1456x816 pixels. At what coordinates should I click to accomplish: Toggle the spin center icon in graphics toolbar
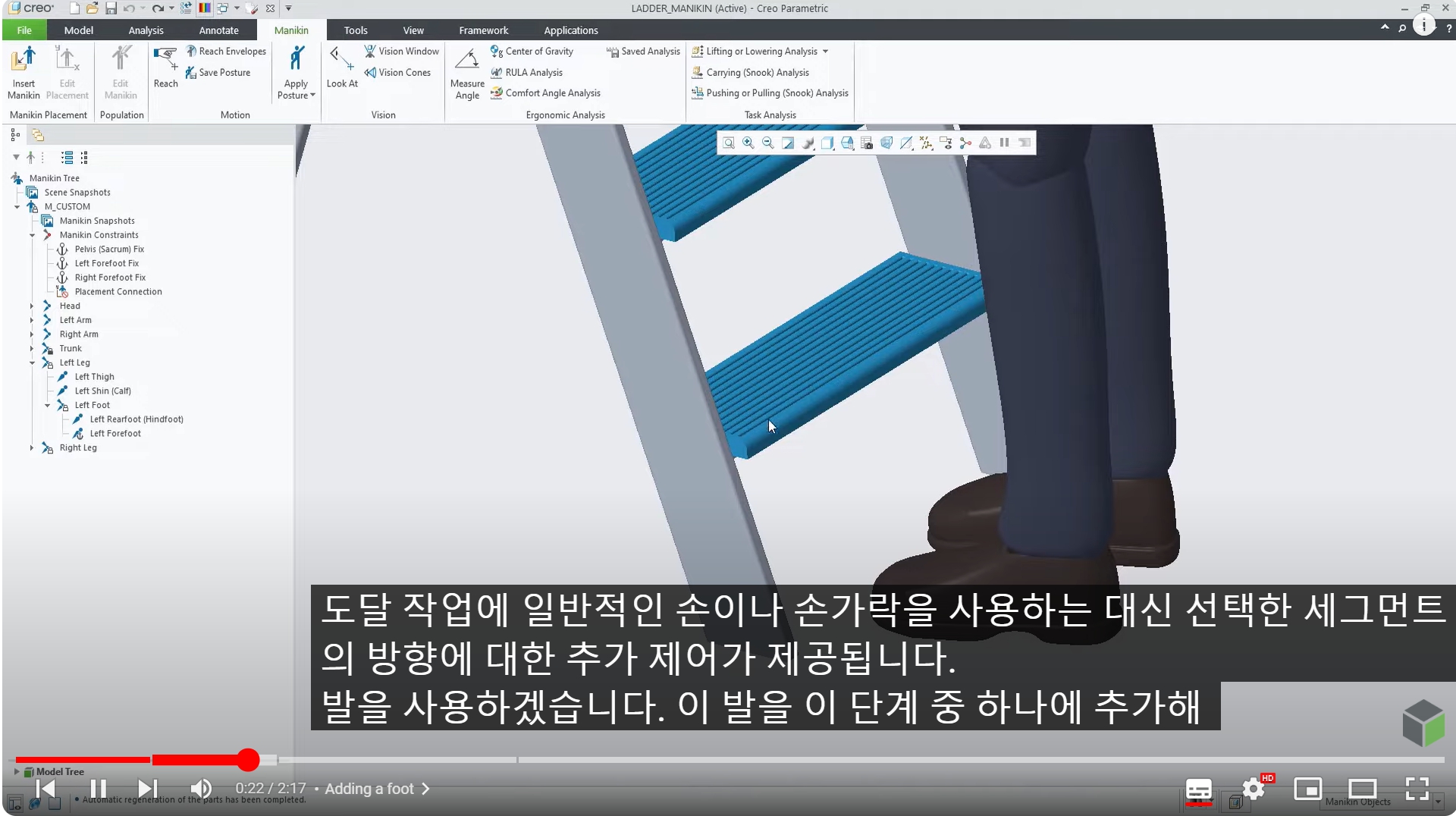tap(965, 143)
